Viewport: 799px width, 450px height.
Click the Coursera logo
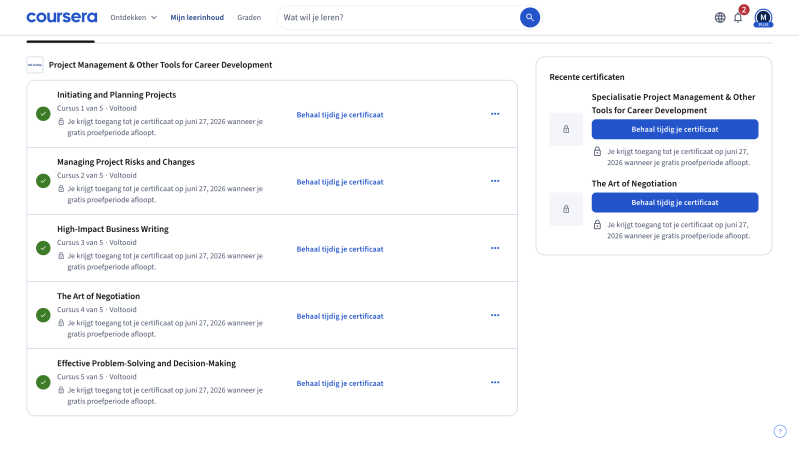62,17
